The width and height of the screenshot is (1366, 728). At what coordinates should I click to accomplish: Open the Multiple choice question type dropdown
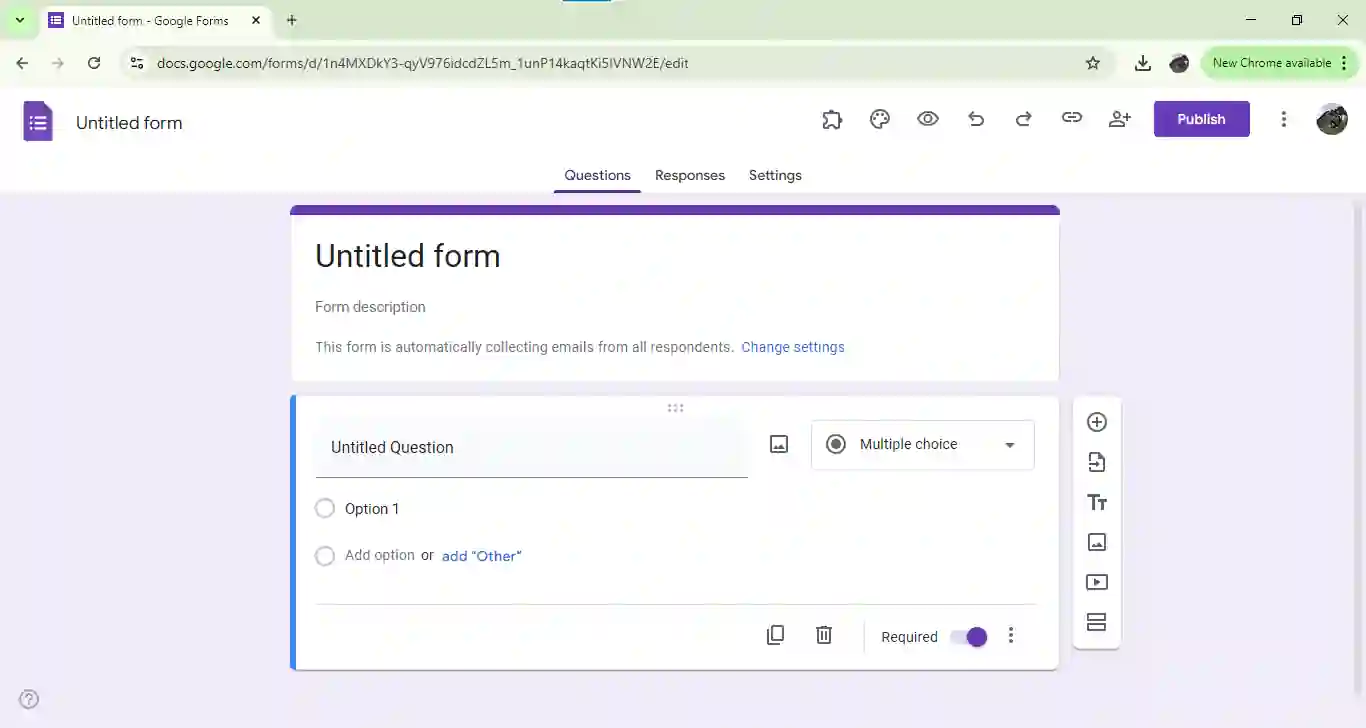point(921,444)
